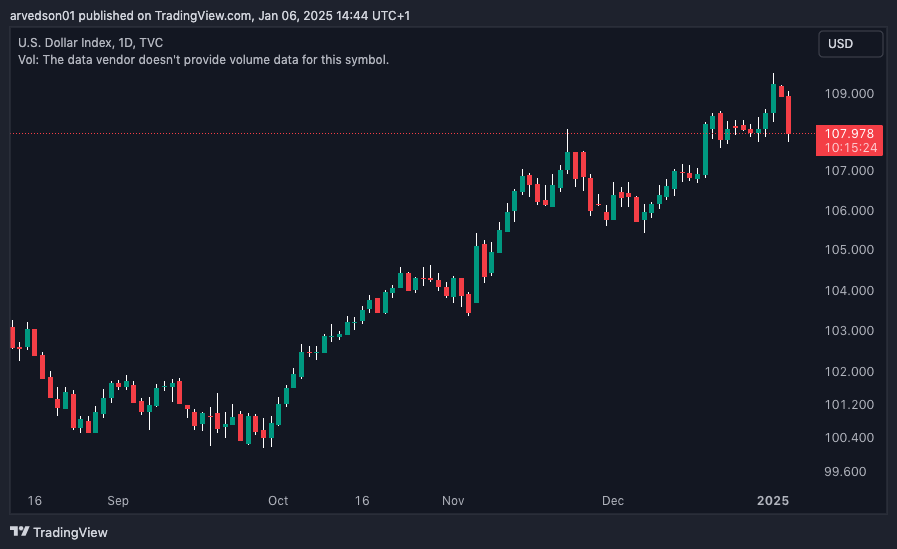Click the volume data notice text
The image size is (897, 549).
(x=203, y=59)
